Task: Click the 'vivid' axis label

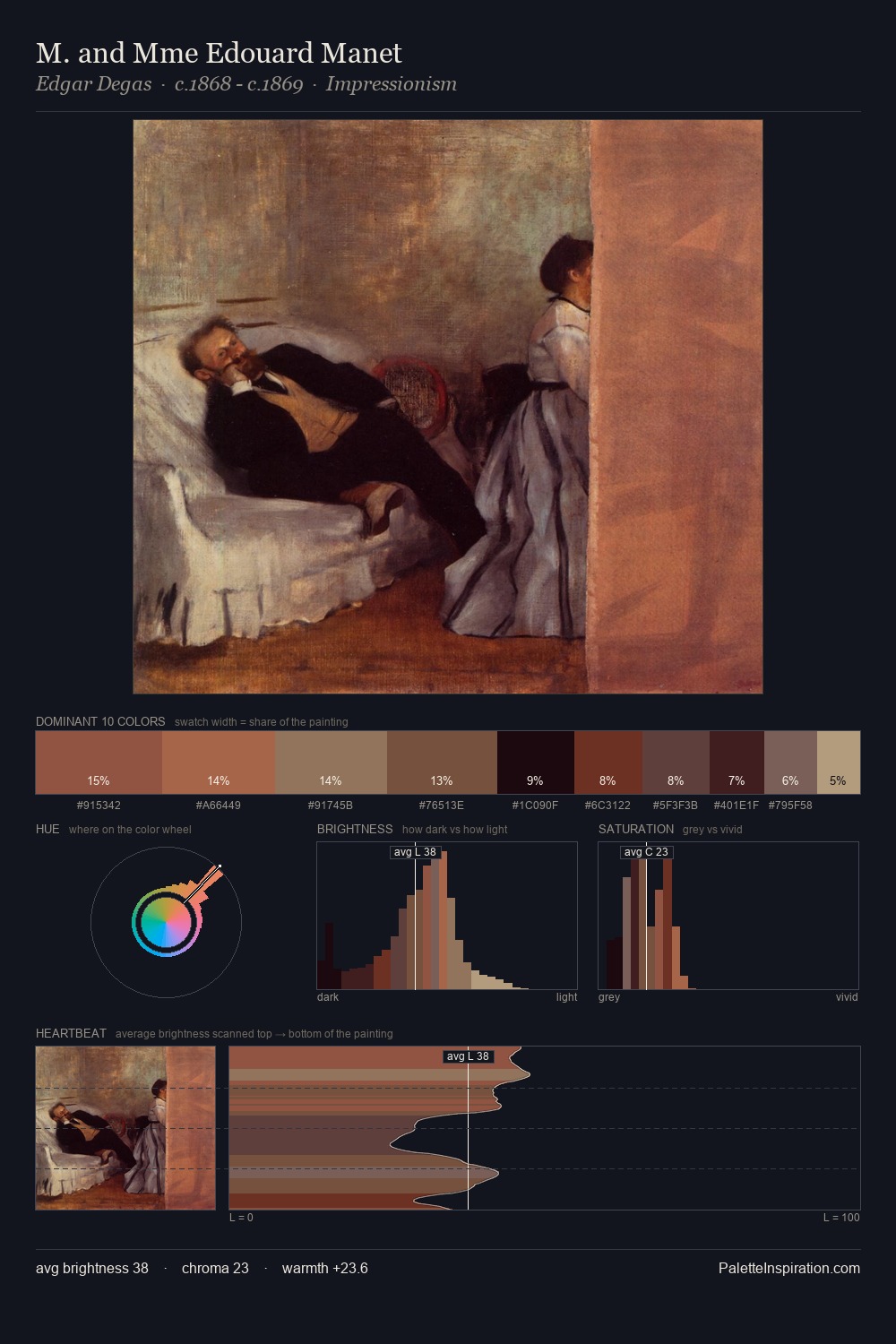Action: point(847,997)
